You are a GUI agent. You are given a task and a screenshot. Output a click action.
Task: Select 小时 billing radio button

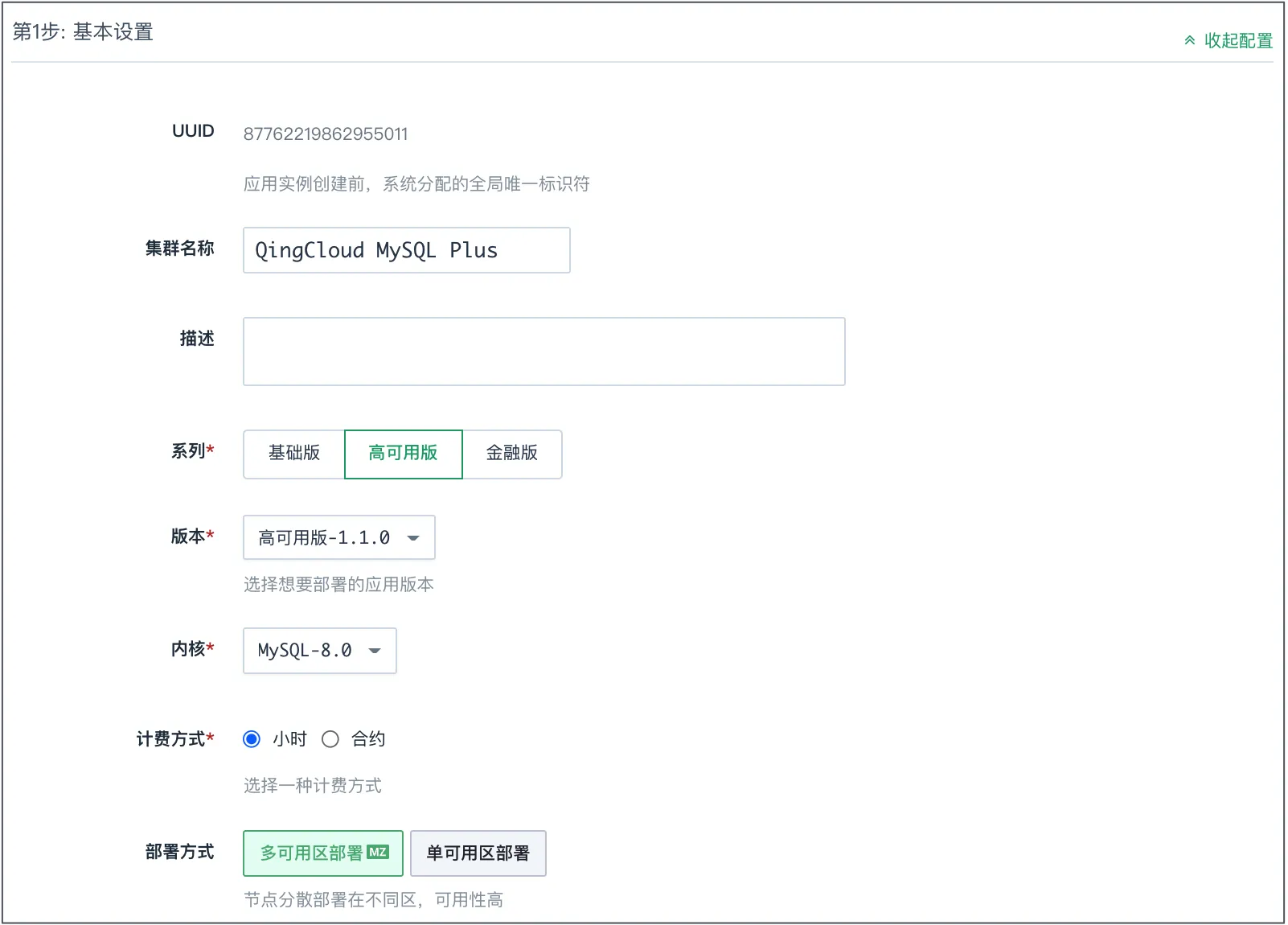(252, 739)
